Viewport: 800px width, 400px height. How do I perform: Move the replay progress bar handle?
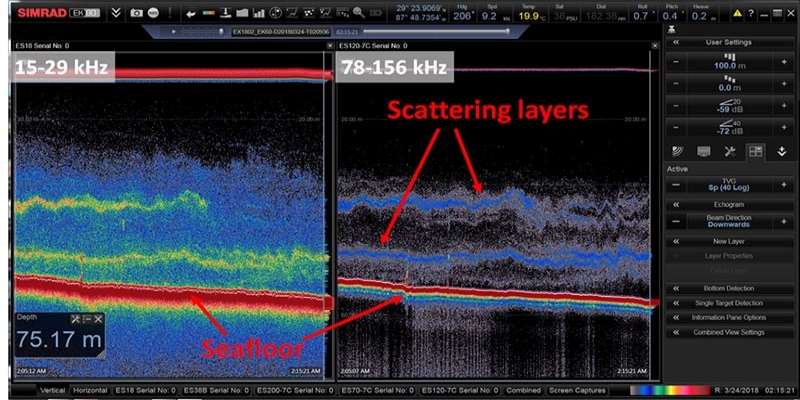tap(507, 32)
